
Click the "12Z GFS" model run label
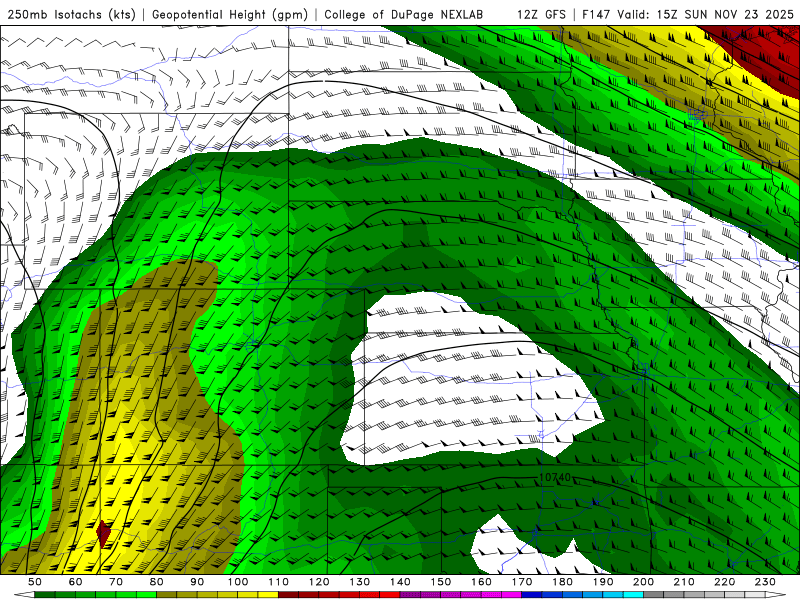click(x=541, y=14)
